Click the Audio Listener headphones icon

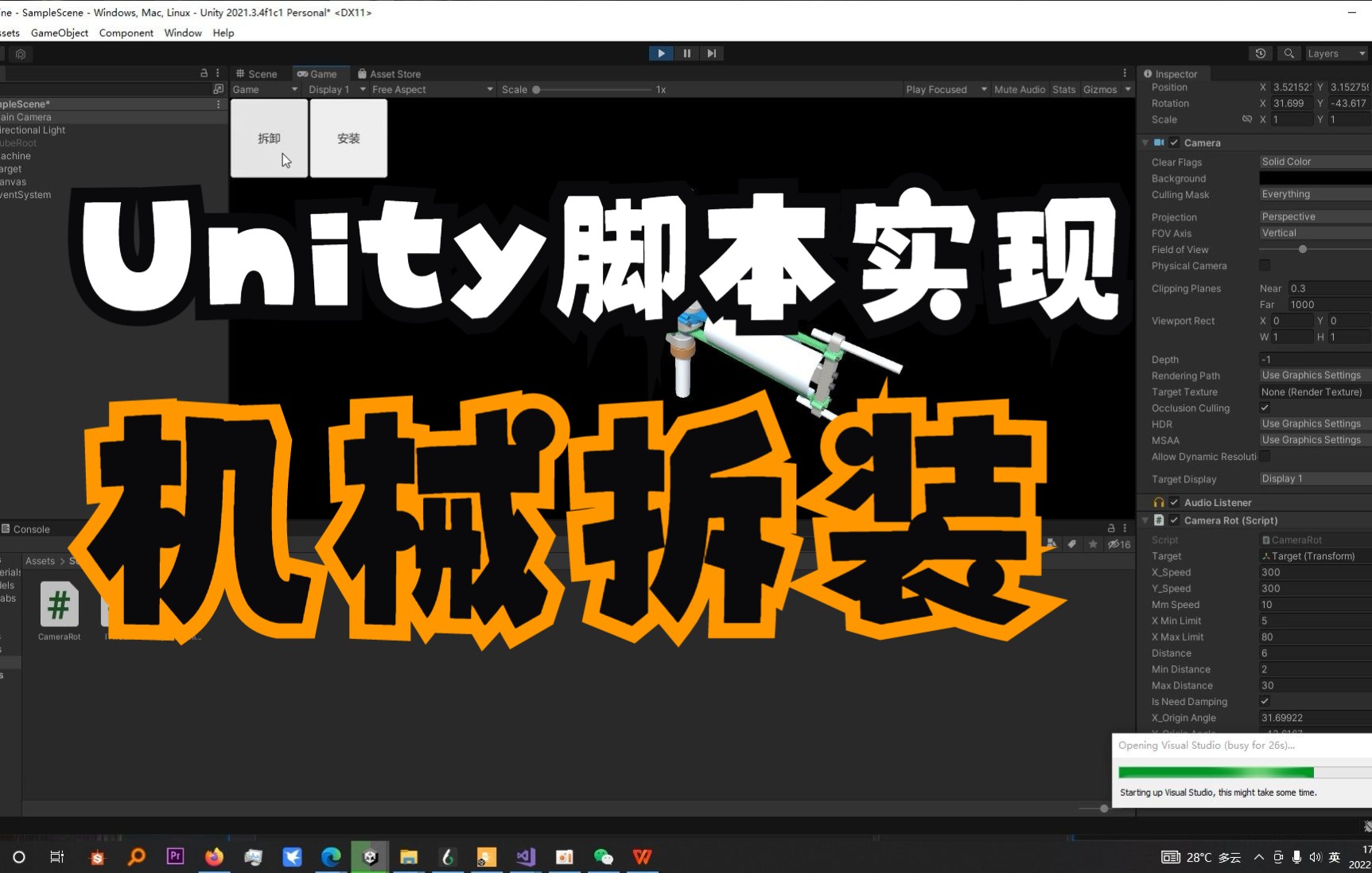[x=1159, y=502]
